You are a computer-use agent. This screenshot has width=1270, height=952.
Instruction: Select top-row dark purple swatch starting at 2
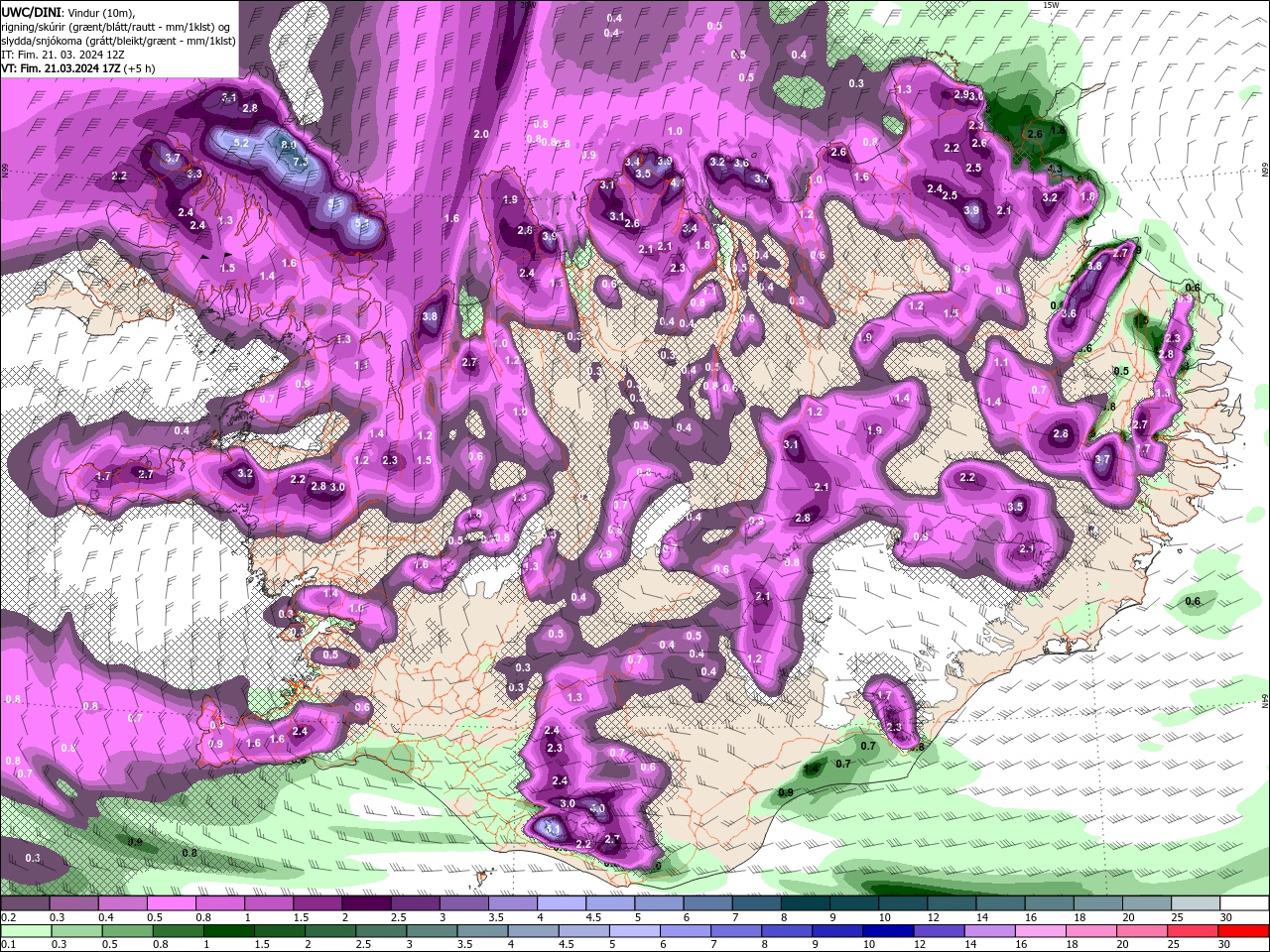click(x=366, y=903)
